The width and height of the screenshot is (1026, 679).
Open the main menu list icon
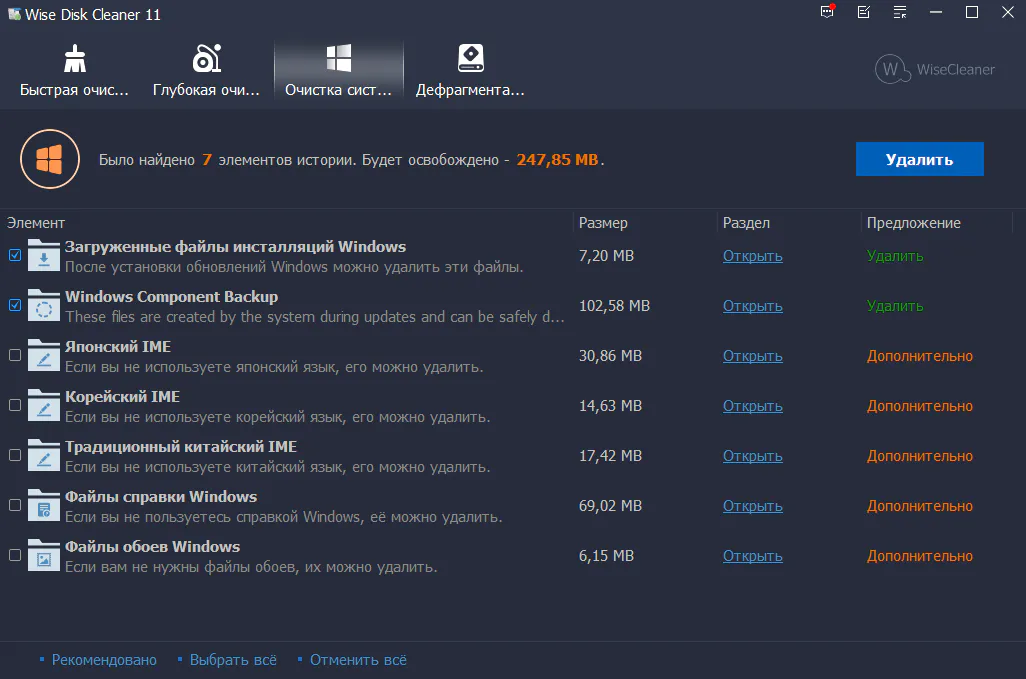[900, 12]
